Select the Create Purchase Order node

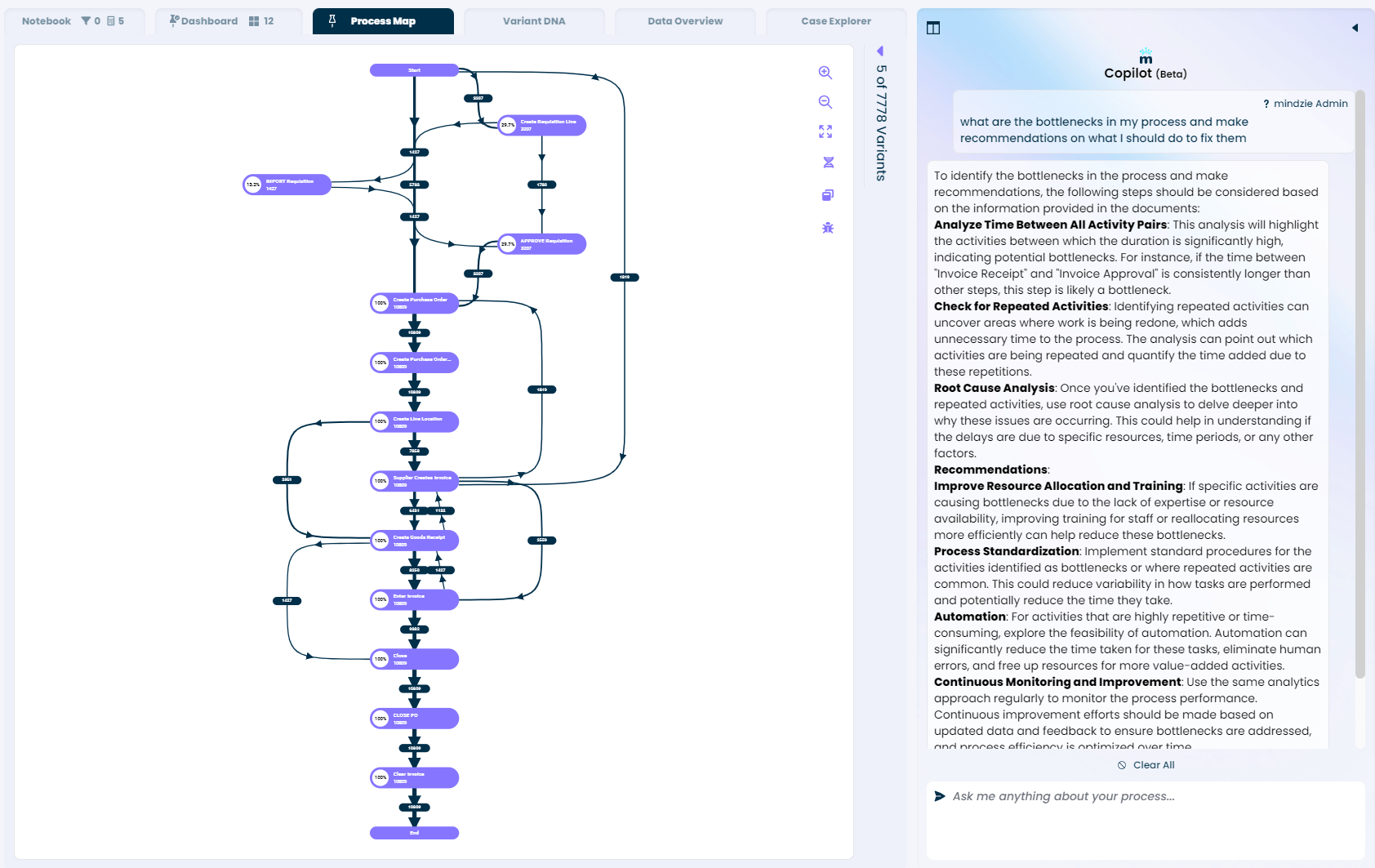(x=414, y=302)
